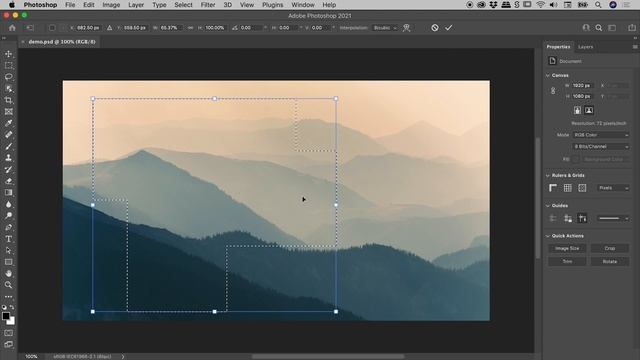Select the Eraser tool
Viewport: 640px width, 360px height.
tap(9, 181)
